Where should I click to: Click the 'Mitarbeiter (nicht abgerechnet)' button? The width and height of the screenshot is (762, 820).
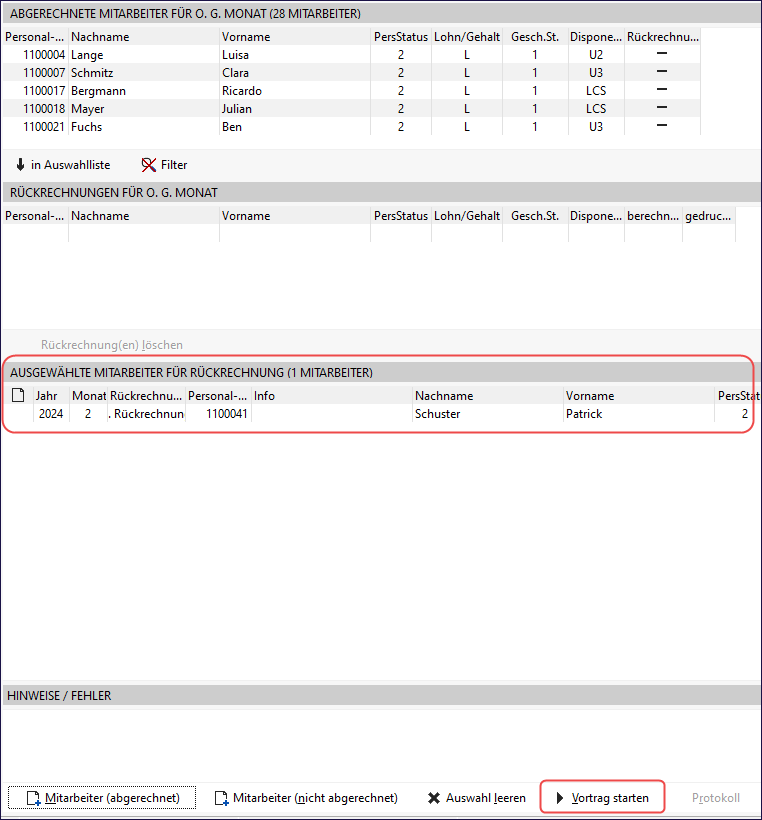coord(306,798)
